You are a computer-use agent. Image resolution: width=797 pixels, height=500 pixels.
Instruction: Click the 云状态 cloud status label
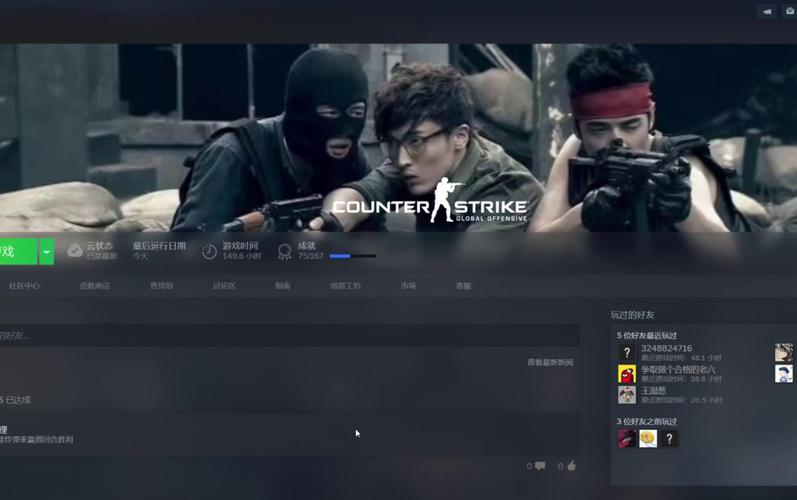(100, 246)
